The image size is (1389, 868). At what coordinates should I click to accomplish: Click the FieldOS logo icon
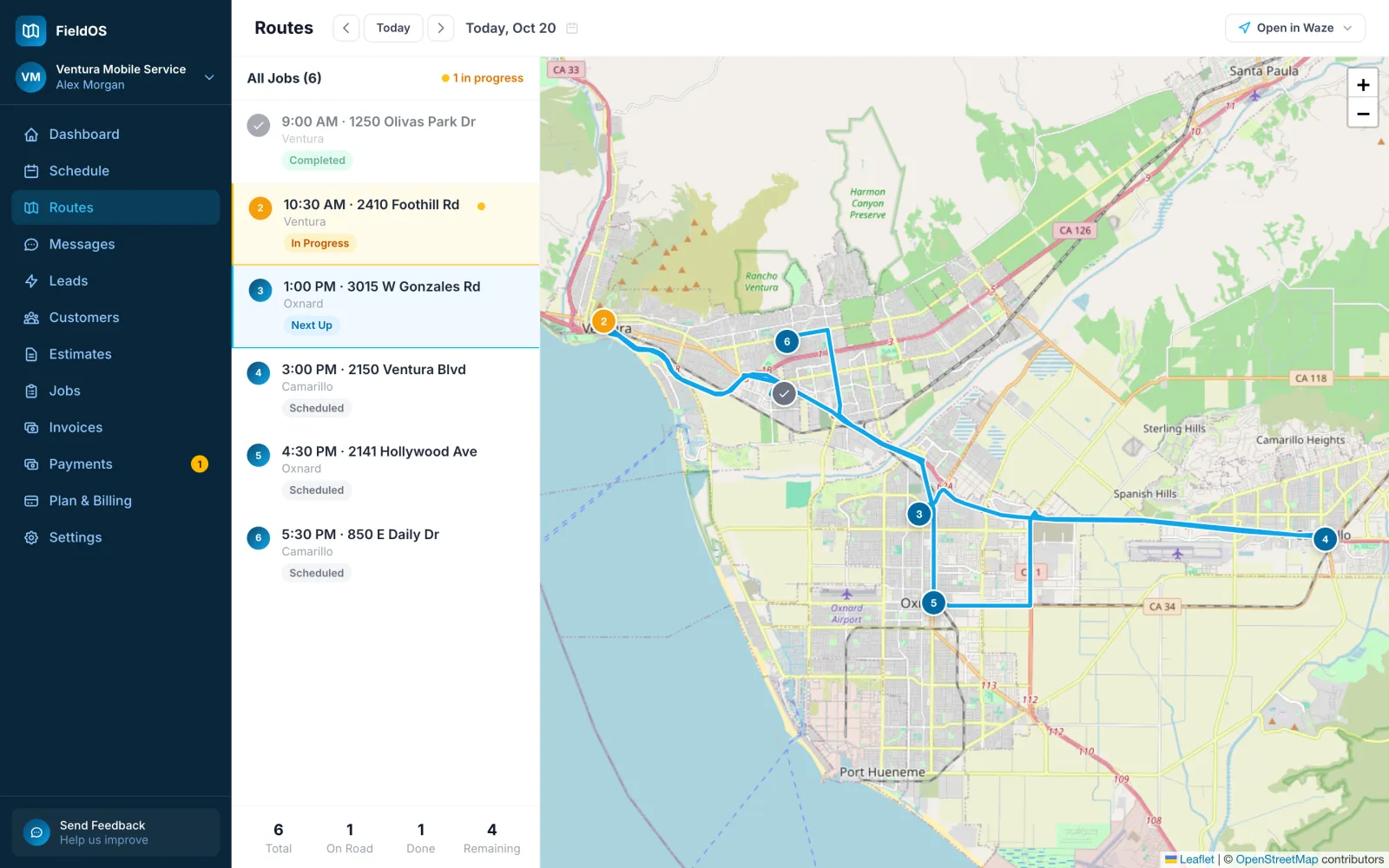coord(30,30)
